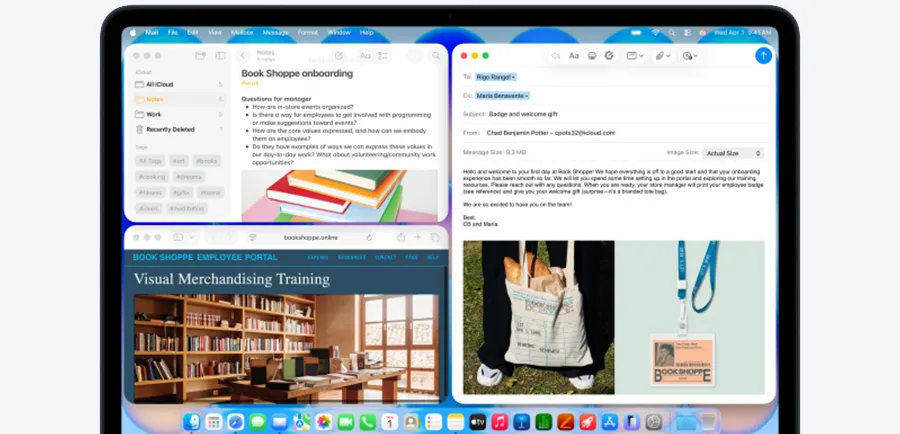
Task: Open the Contact link on employee portal
Action: (385, 257)
